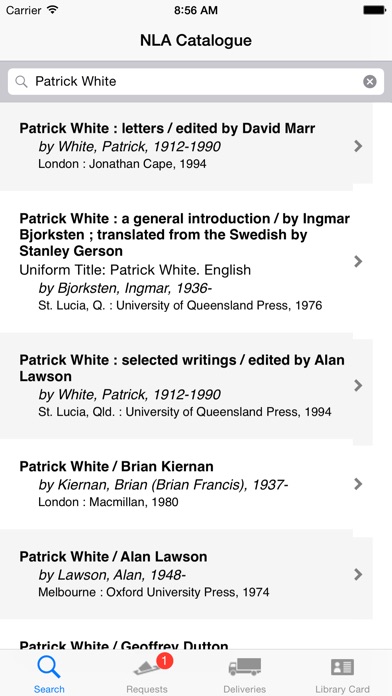Screen dimensions: 392x696
Task: Open the Requests tab icon
Action: (149, 667)
